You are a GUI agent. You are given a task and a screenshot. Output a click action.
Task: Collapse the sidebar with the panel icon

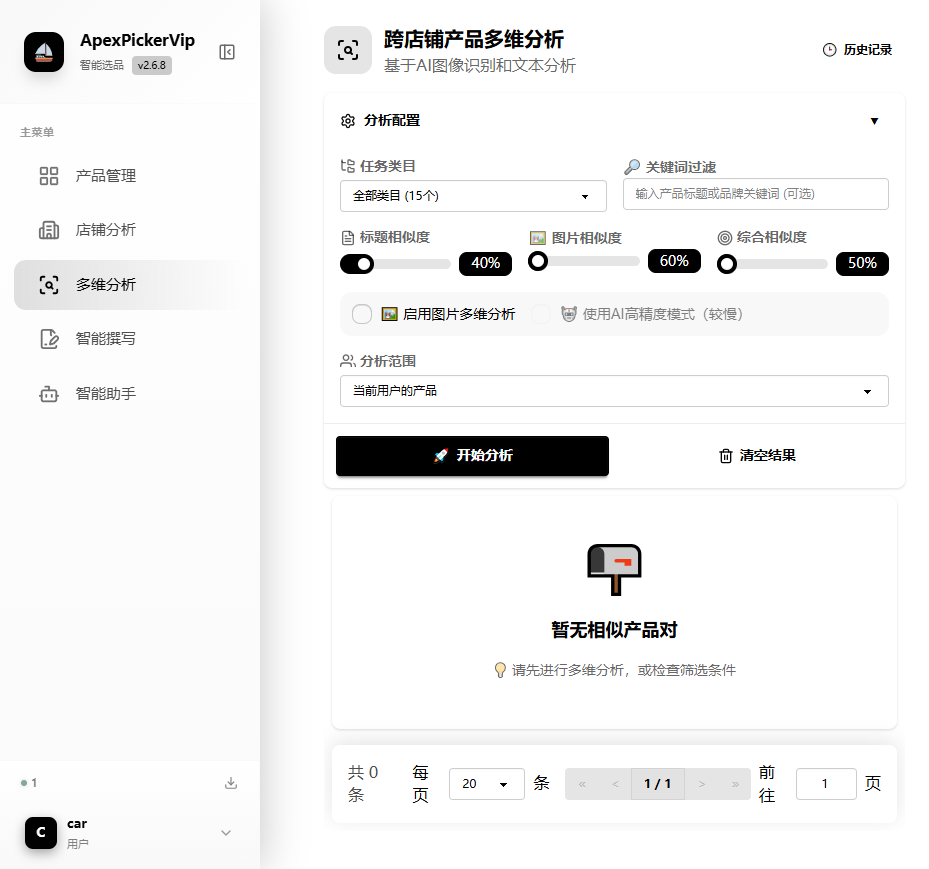[x=227, y=52]
